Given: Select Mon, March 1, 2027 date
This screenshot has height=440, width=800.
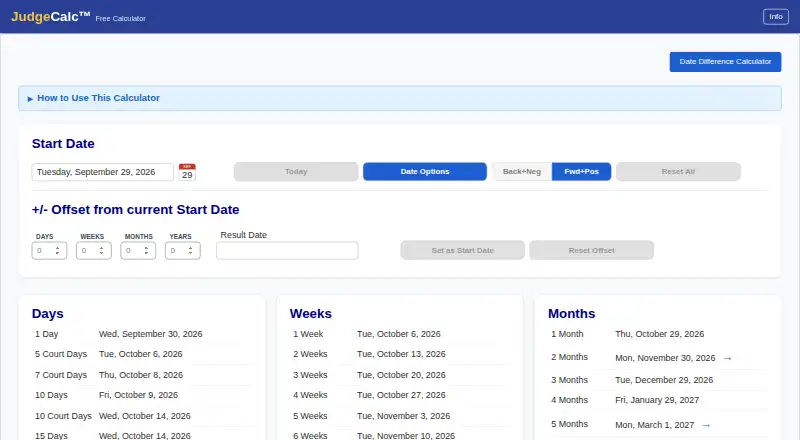Looking at the screenshot, I should click(654, 425).
